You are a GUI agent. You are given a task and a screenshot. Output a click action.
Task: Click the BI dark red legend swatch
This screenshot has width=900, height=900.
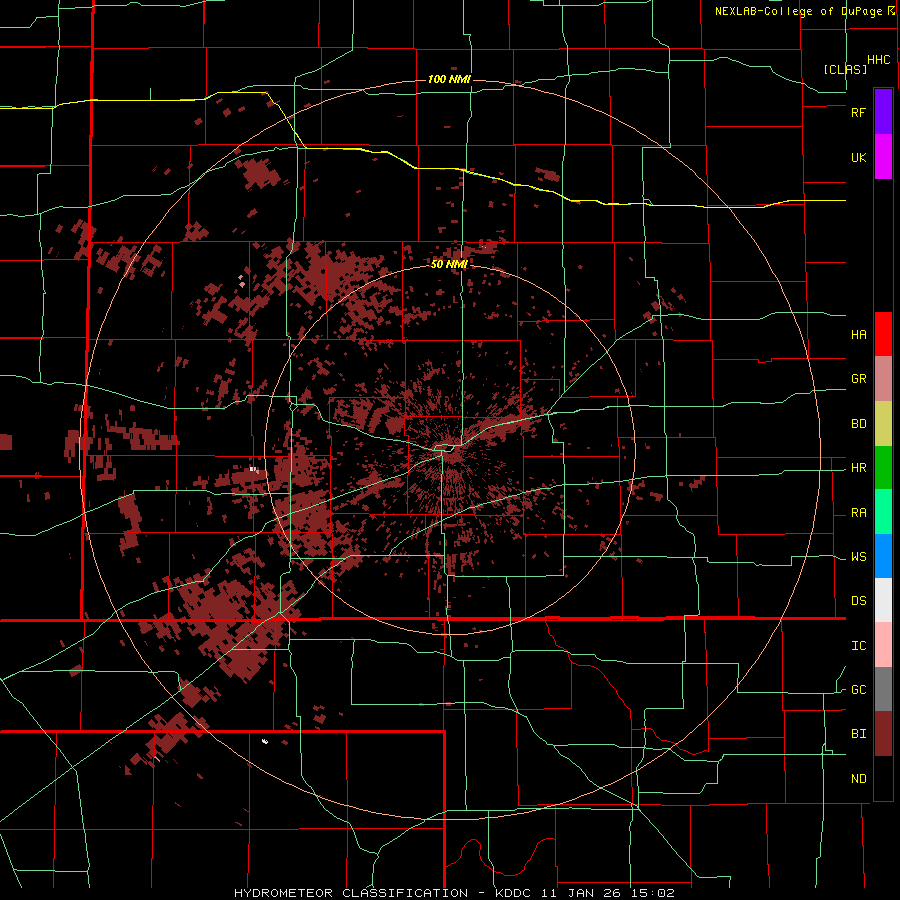tap(883, 734)
